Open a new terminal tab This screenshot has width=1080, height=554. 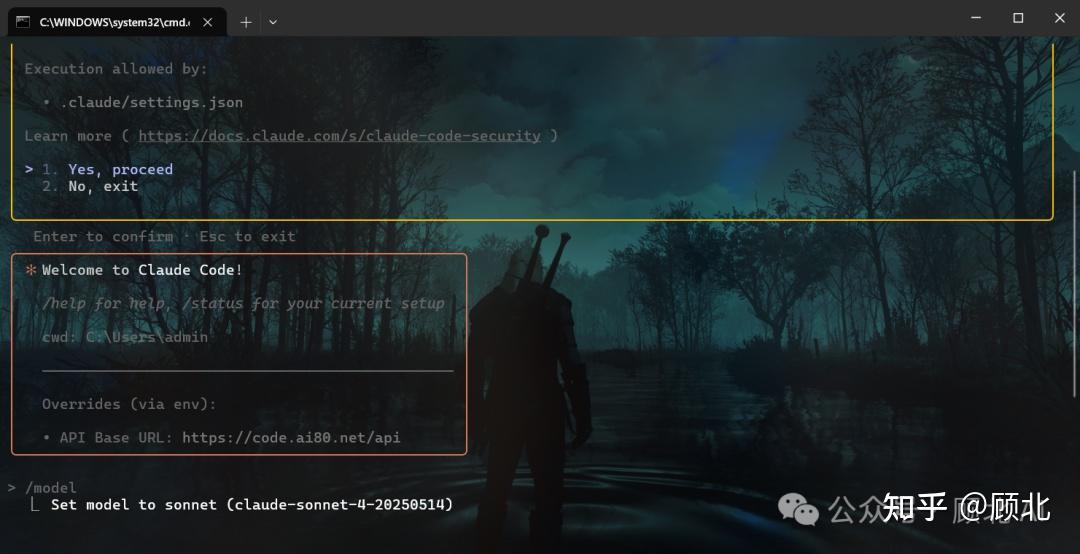(x=246, y=22)
